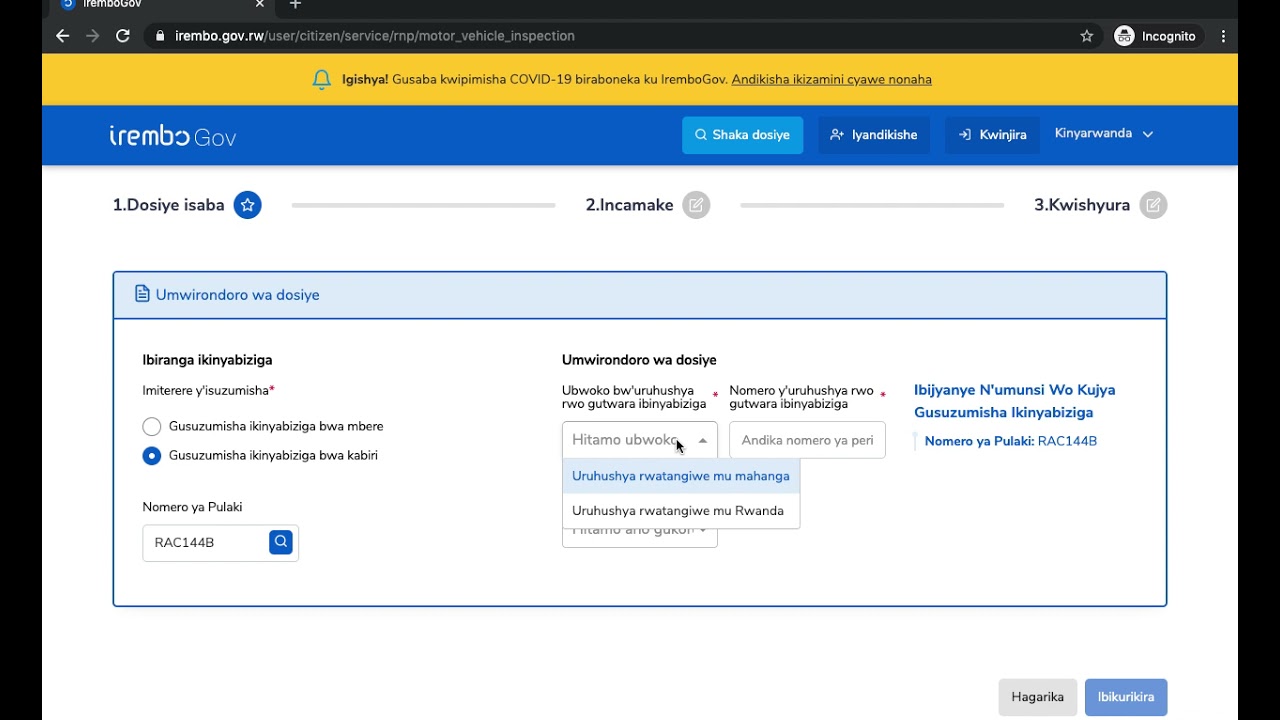
Task: Click the 2.Incamake step label
Action: pos(629,205)
